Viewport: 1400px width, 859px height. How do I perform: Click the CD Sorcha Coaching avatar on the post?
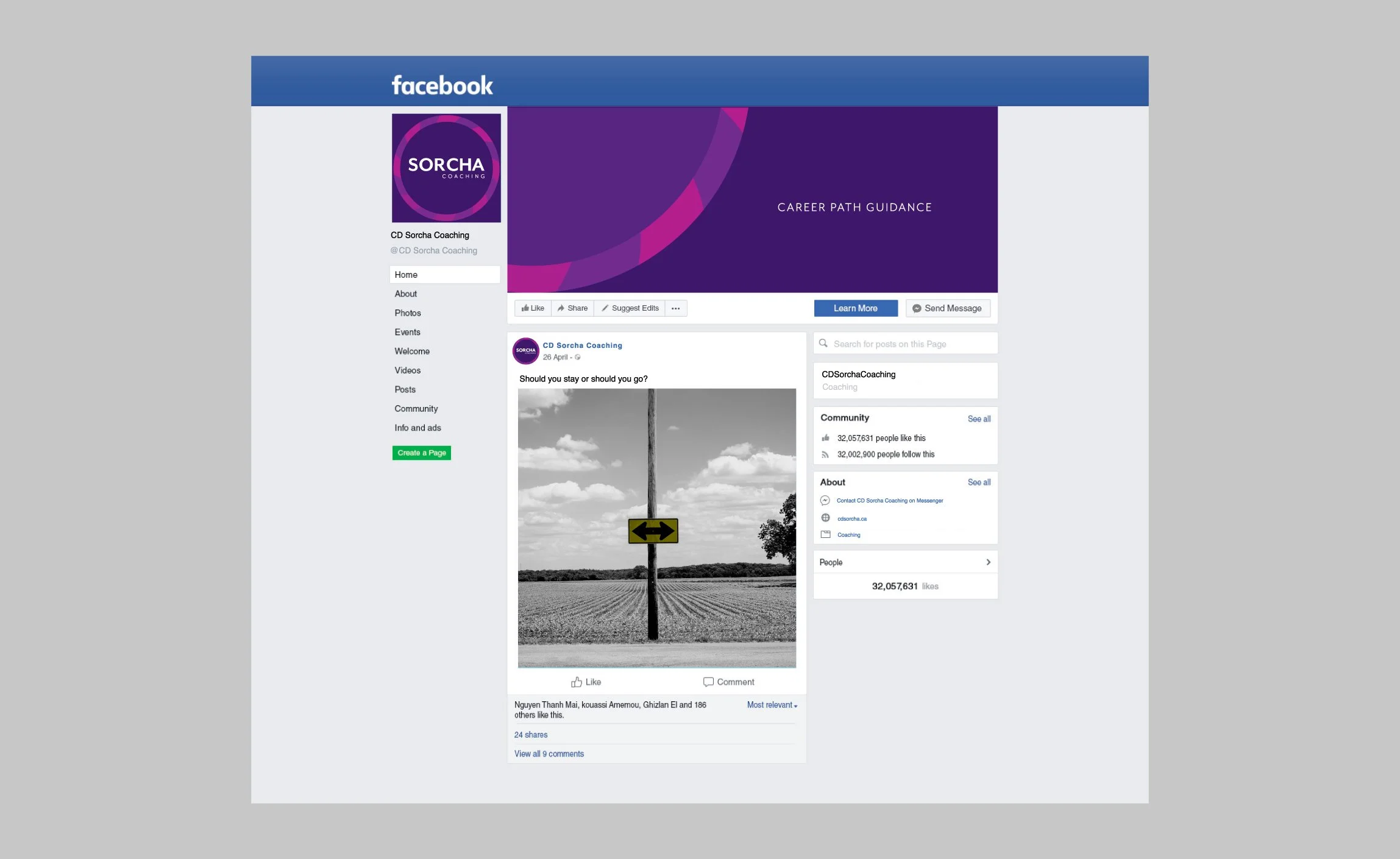[525, 351]
